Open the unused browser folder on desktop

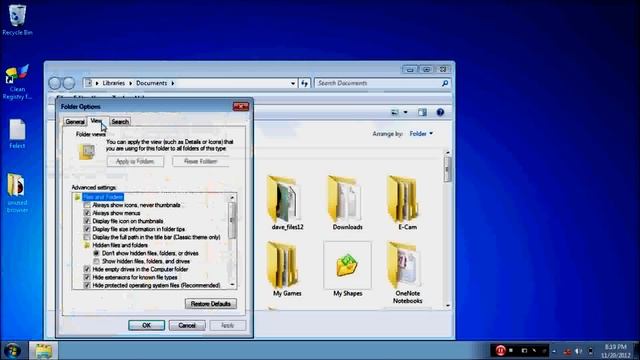pyautogui.click(x=17, y=192)
